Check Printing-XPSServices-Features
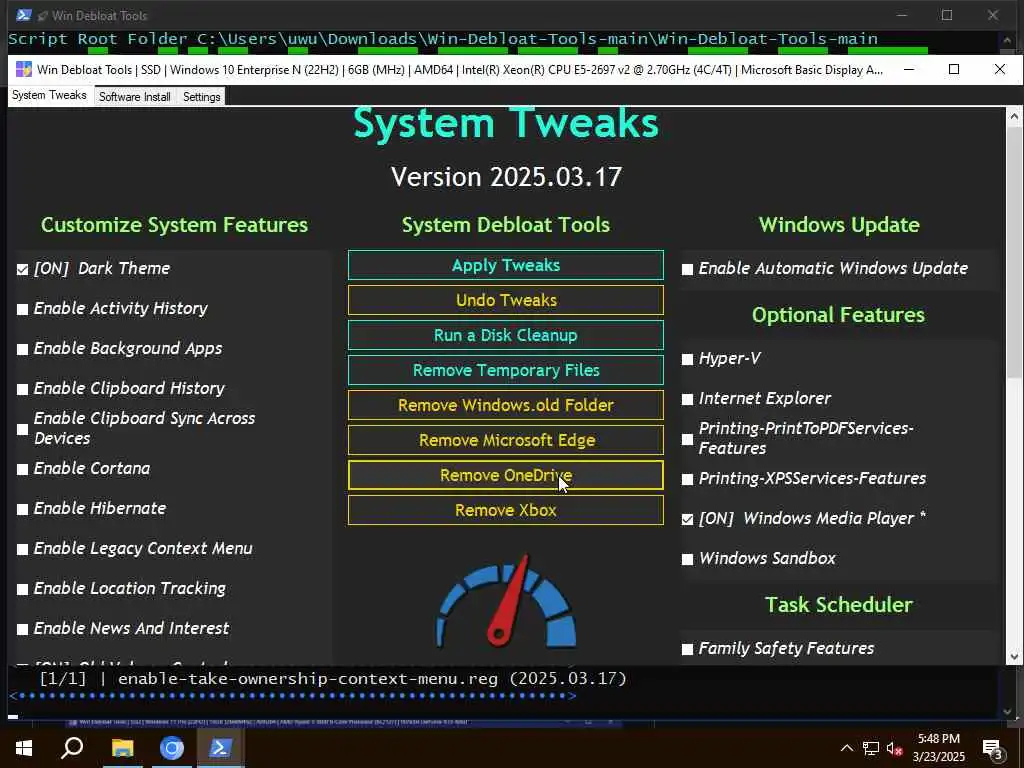Screen dimensions: 1024x768 point(687,479)
